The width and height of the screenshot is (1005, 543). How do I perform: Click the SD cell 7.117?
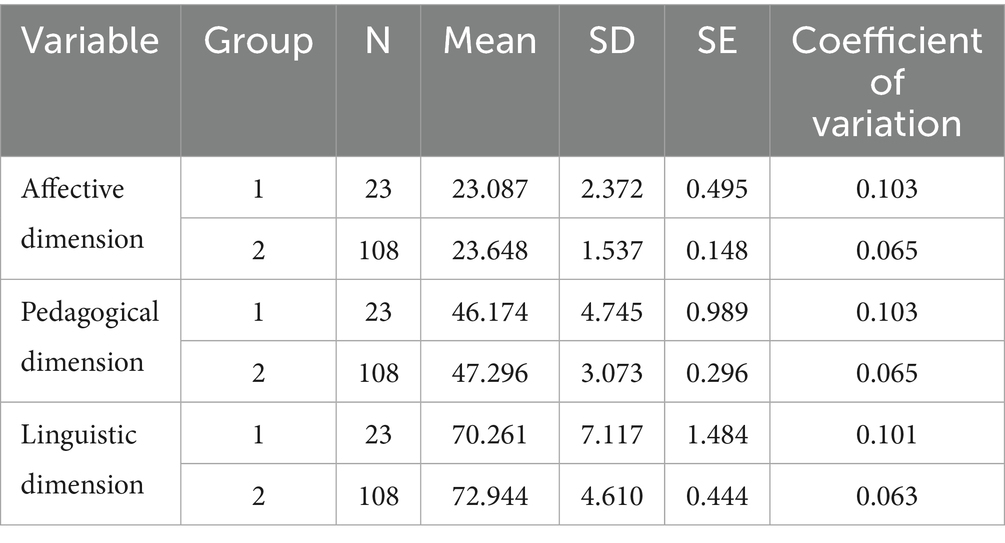tap(609, 435)
